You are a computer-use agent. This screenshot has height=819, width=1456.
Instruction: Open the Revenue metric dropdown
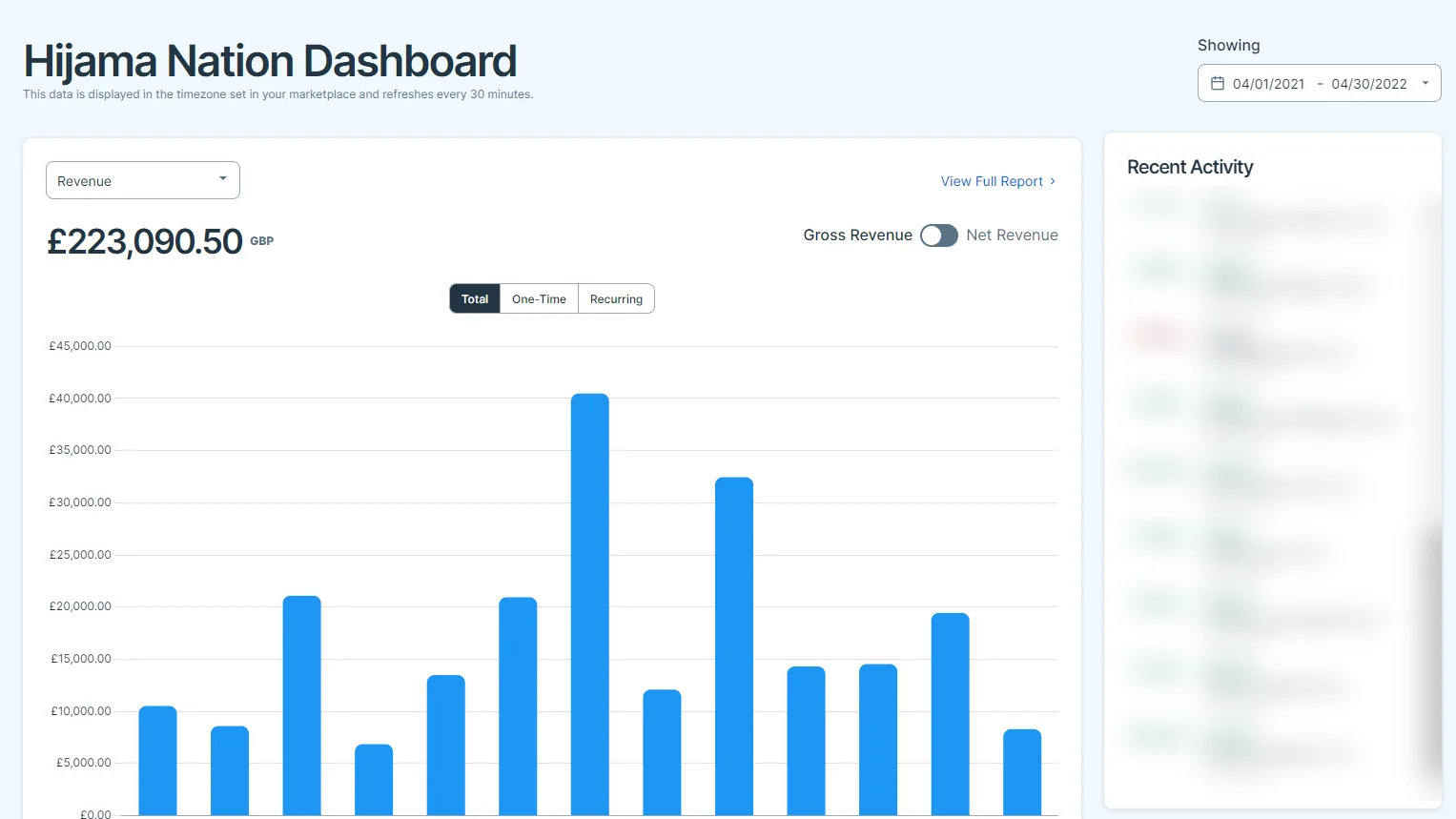(143, 180)
